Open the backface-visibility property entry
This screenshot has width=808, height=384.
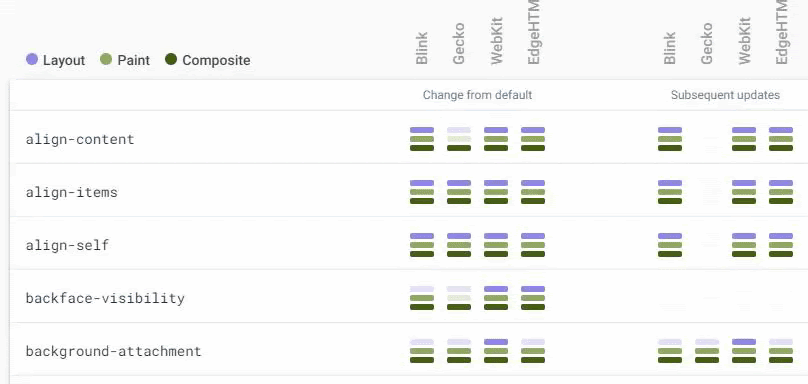point(105,298)
